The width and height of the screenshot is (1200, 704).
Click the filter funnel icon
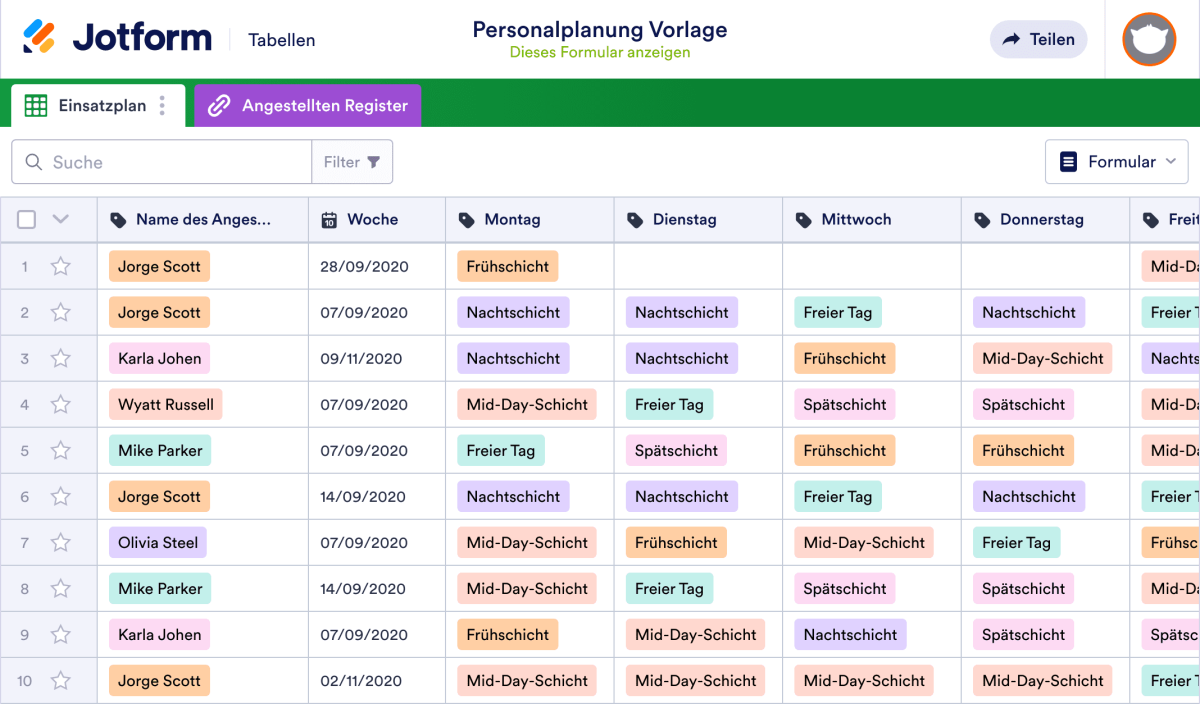point(374,162)
